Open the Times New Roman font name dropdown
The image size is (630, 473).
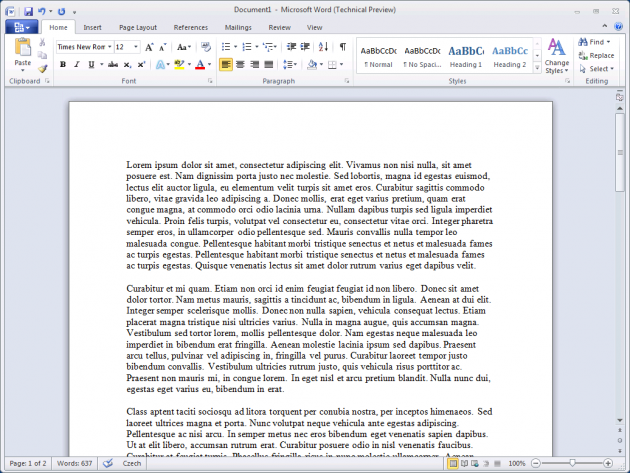109,47
